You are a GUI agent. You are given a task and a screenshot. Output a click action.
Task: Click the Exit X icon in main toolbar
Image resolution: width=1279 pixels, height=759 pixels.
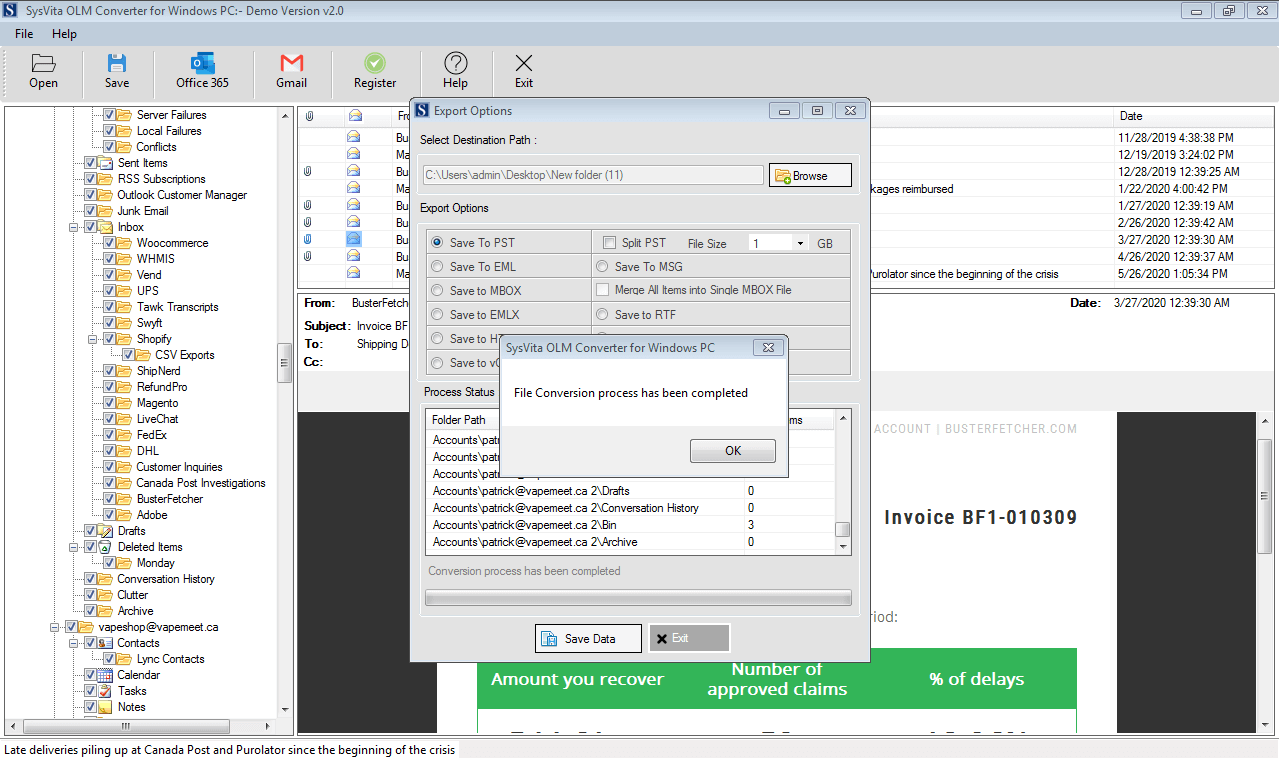[524, 63]
